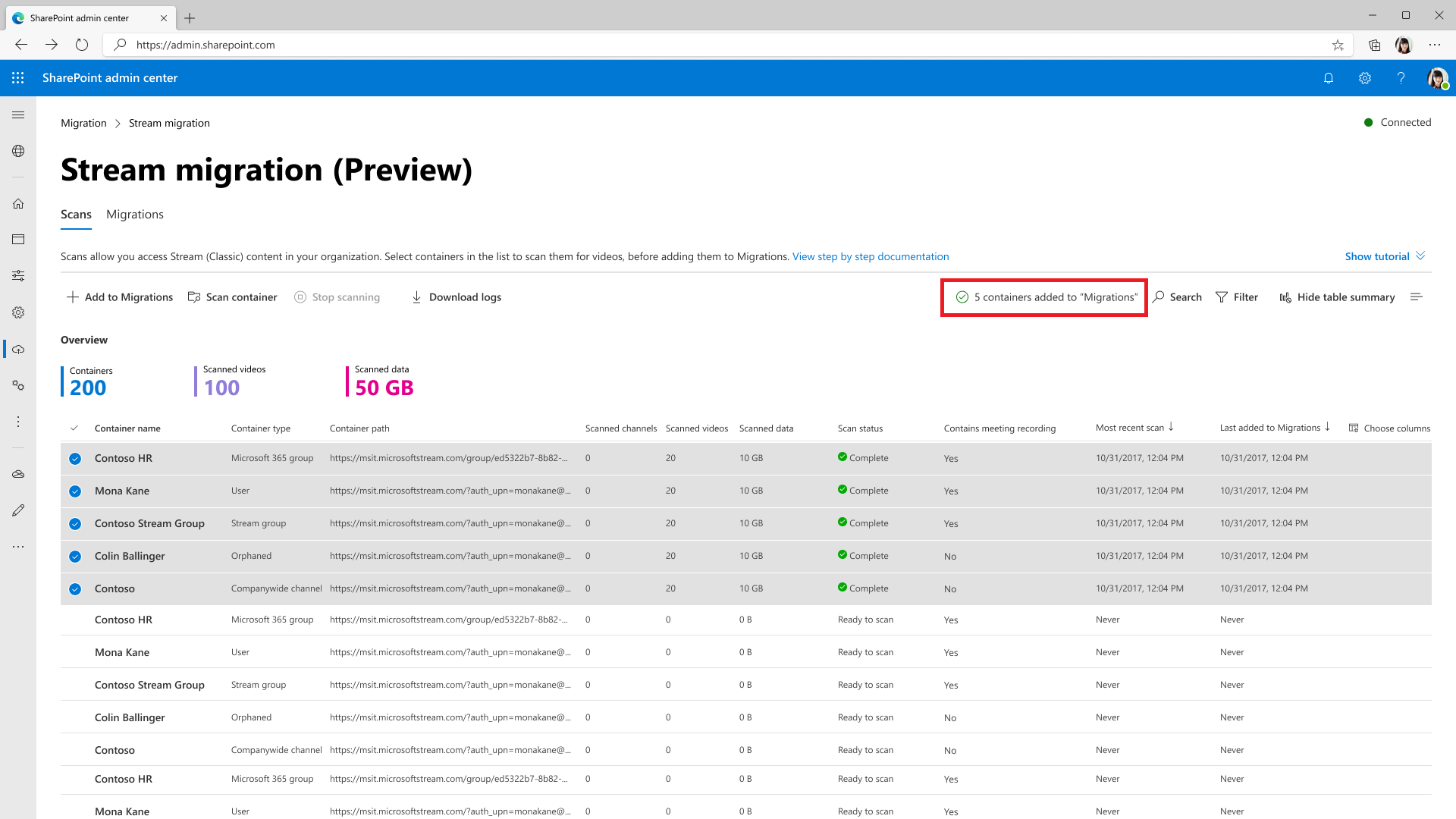This screenshot has width=1456, height=819.
Task: Toggle the Contoso HR top checkbox
Action: coord(75,459)
